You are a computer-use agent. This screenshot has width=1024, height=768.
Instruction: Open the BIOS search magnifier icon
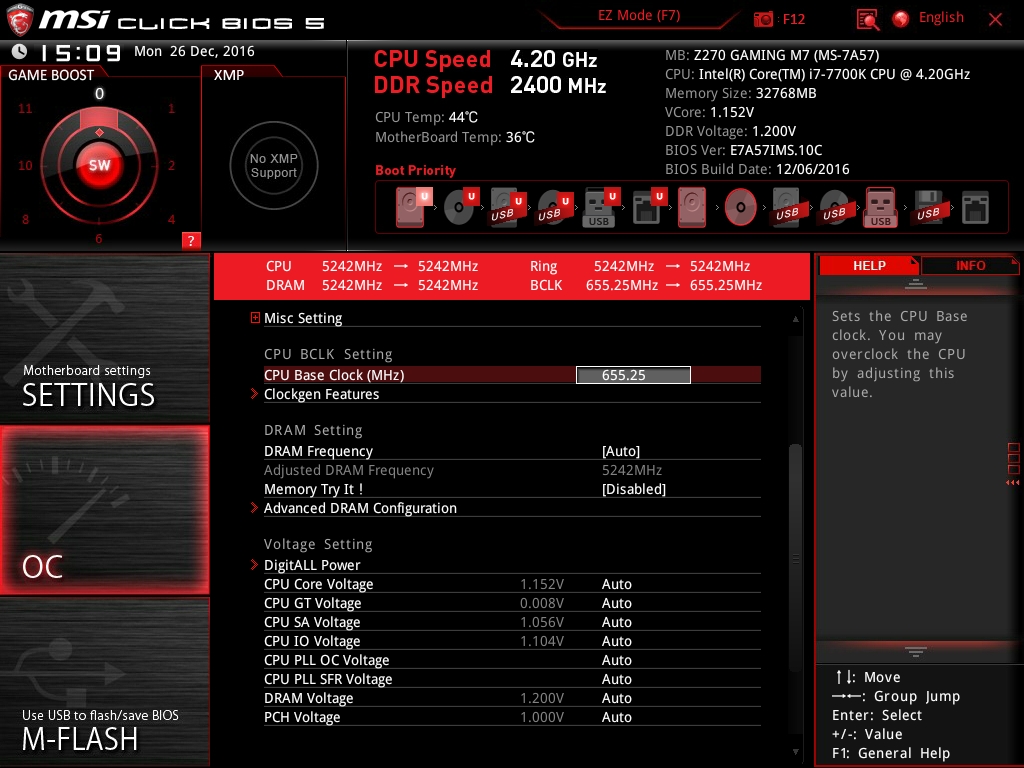pyautogui.click(x=867, y=19)
